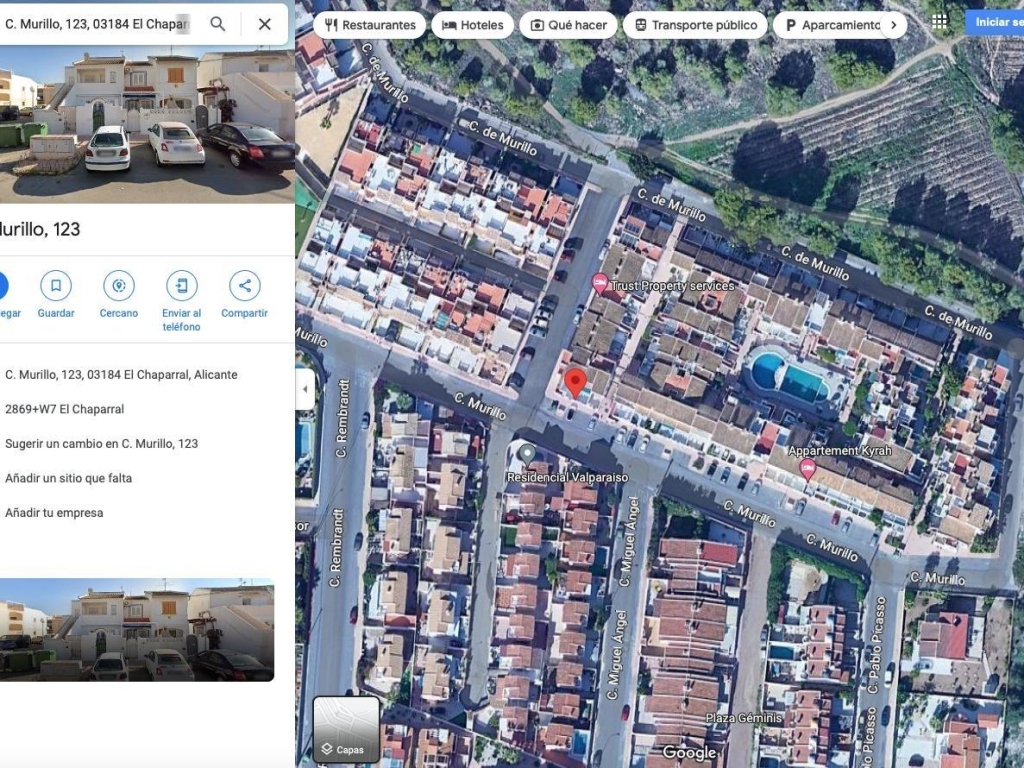Click the Plaza Géminis label on the map

point(743,718)
